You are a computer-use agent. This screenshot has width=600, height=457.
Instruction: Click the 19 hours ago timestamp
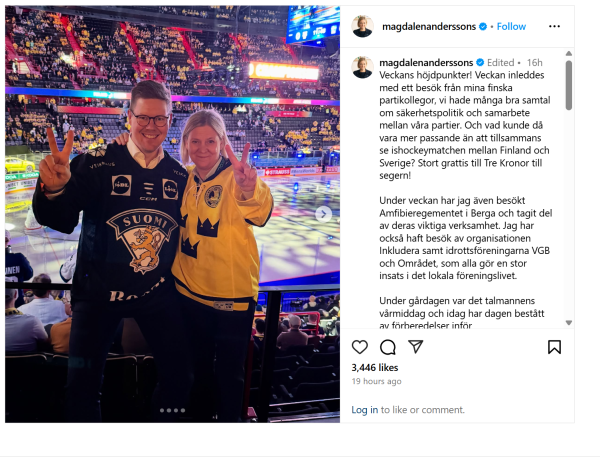[x=377, y=381]
